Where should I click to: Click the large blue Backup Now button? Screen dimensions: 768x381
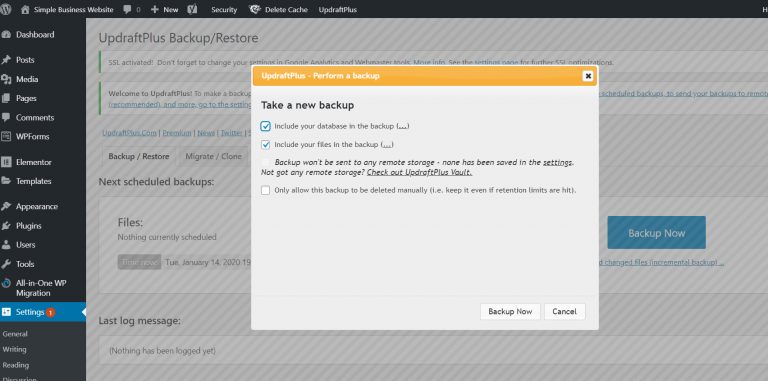[x=656, y=233]
